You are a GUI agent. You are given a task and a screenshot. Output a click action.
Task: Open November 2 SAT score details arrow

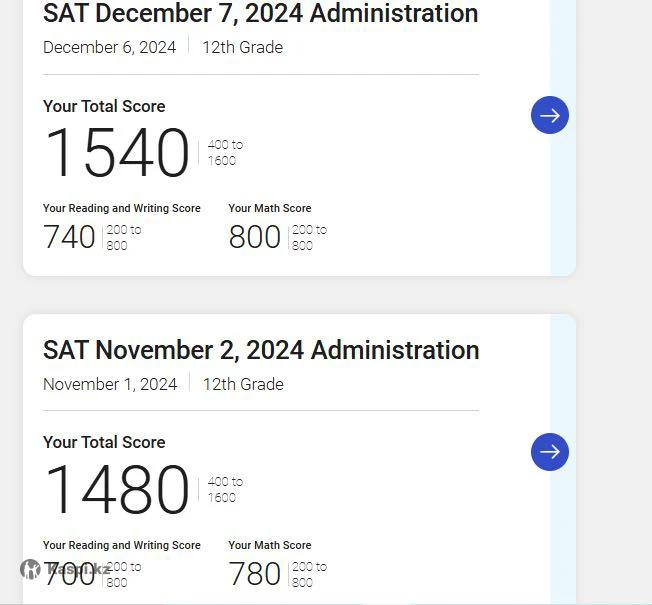point(550,452)
